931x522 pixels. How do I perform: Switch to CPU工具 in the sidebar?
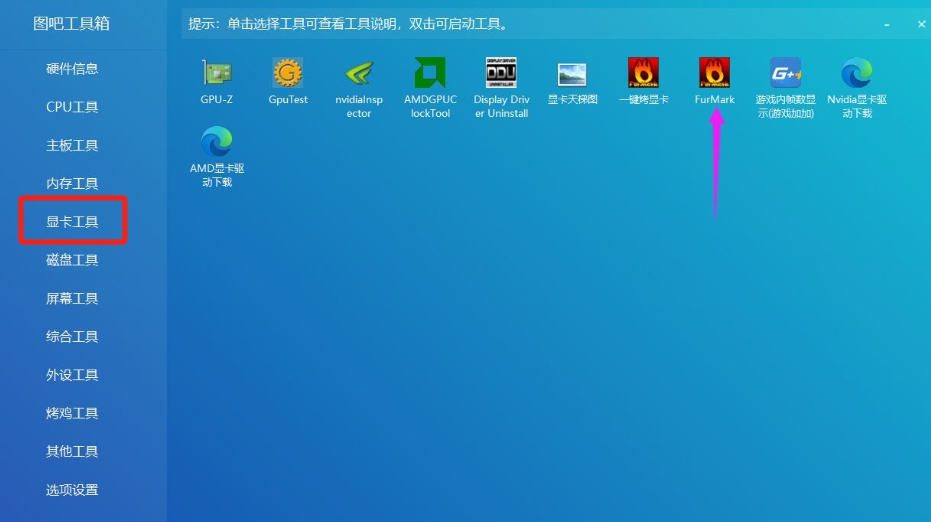[72, 107]
